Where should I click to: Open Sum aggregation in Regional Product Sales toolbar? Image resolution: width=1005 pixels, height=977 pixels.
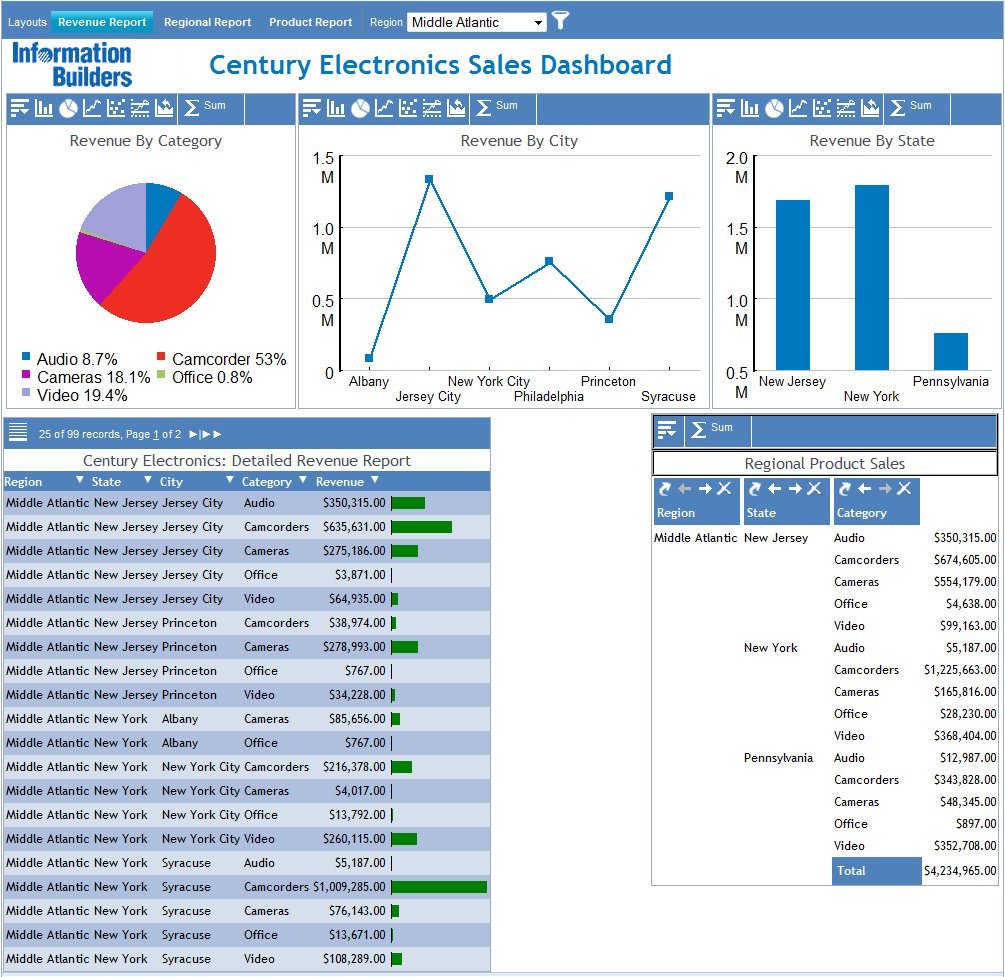pos(711,429)
